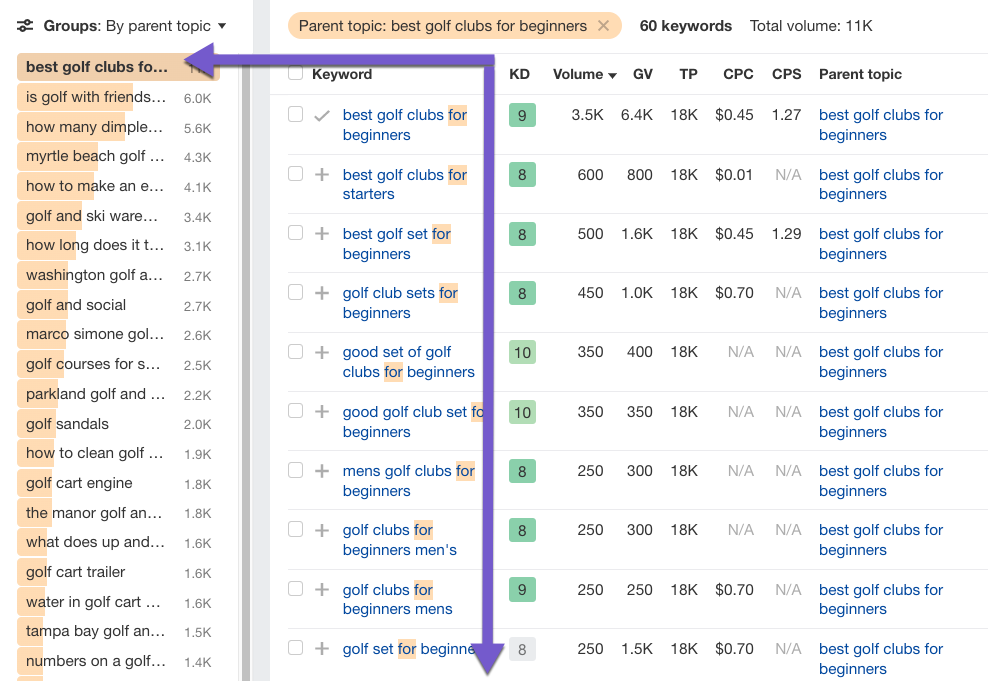Viewport: 988px width, 681px height.
Task: Select the 'myrtle beach golf …' group
Action: (118, 156)
